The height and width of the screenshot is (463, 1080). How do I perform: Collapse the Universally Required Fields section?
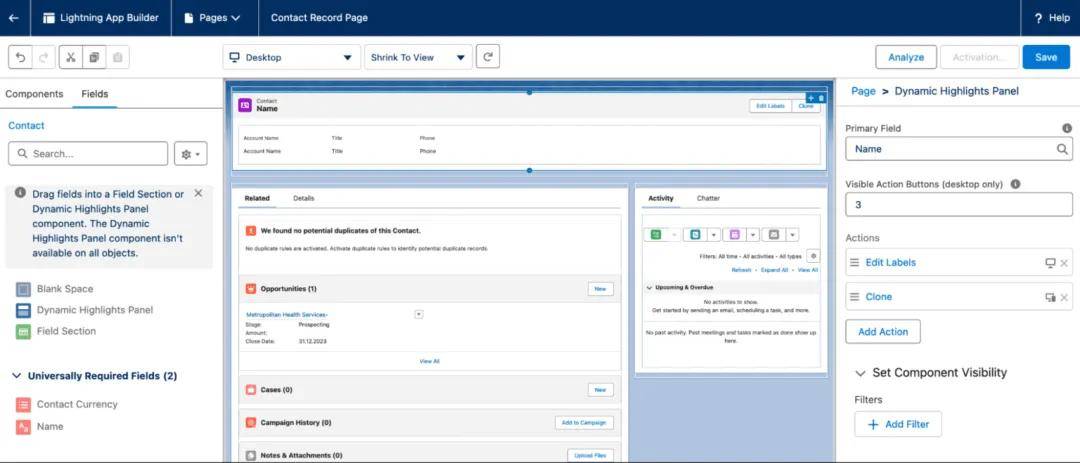[x=16, y=376]
